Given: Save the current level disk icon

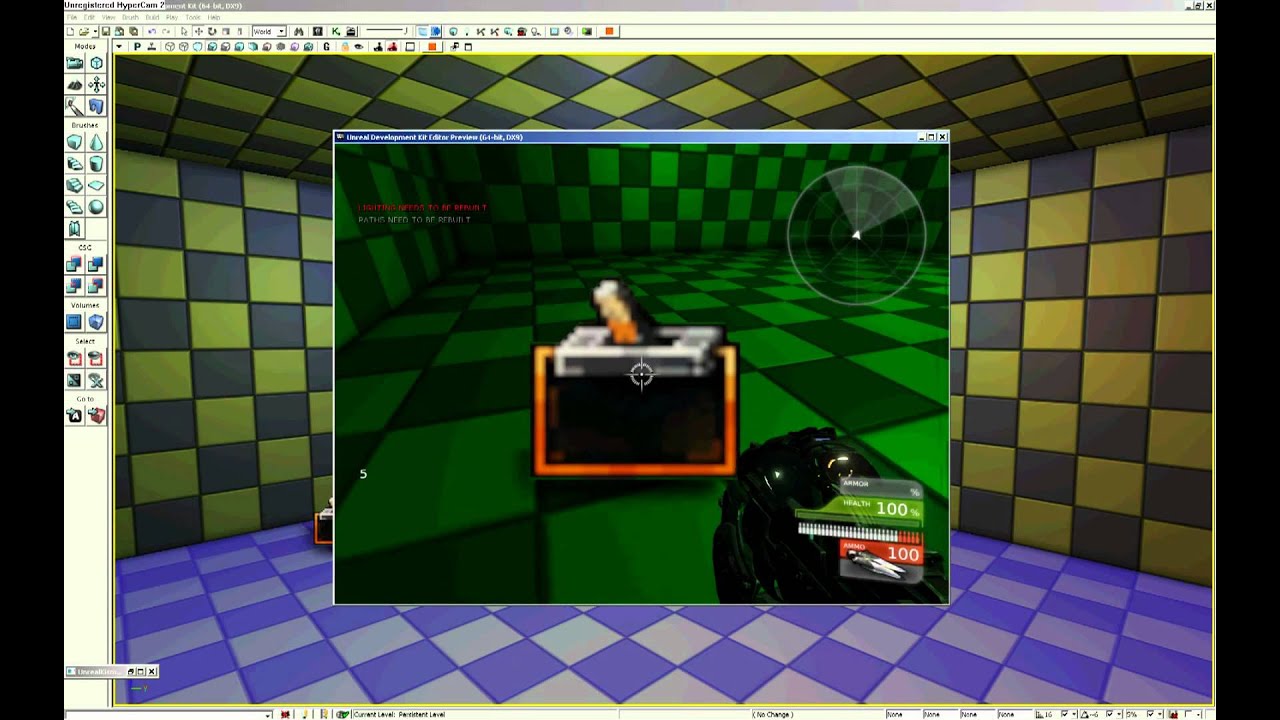Looking at the screenshot, I should coord(106,32).
